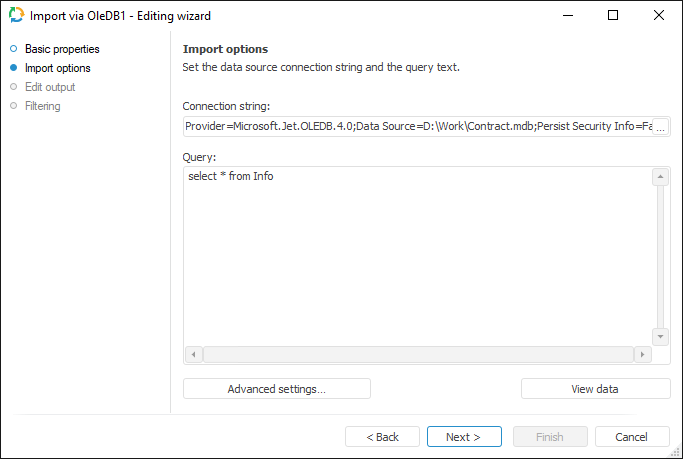
Task: Close the Import via OleDB1 wizard window
Action: coord(659,16)
